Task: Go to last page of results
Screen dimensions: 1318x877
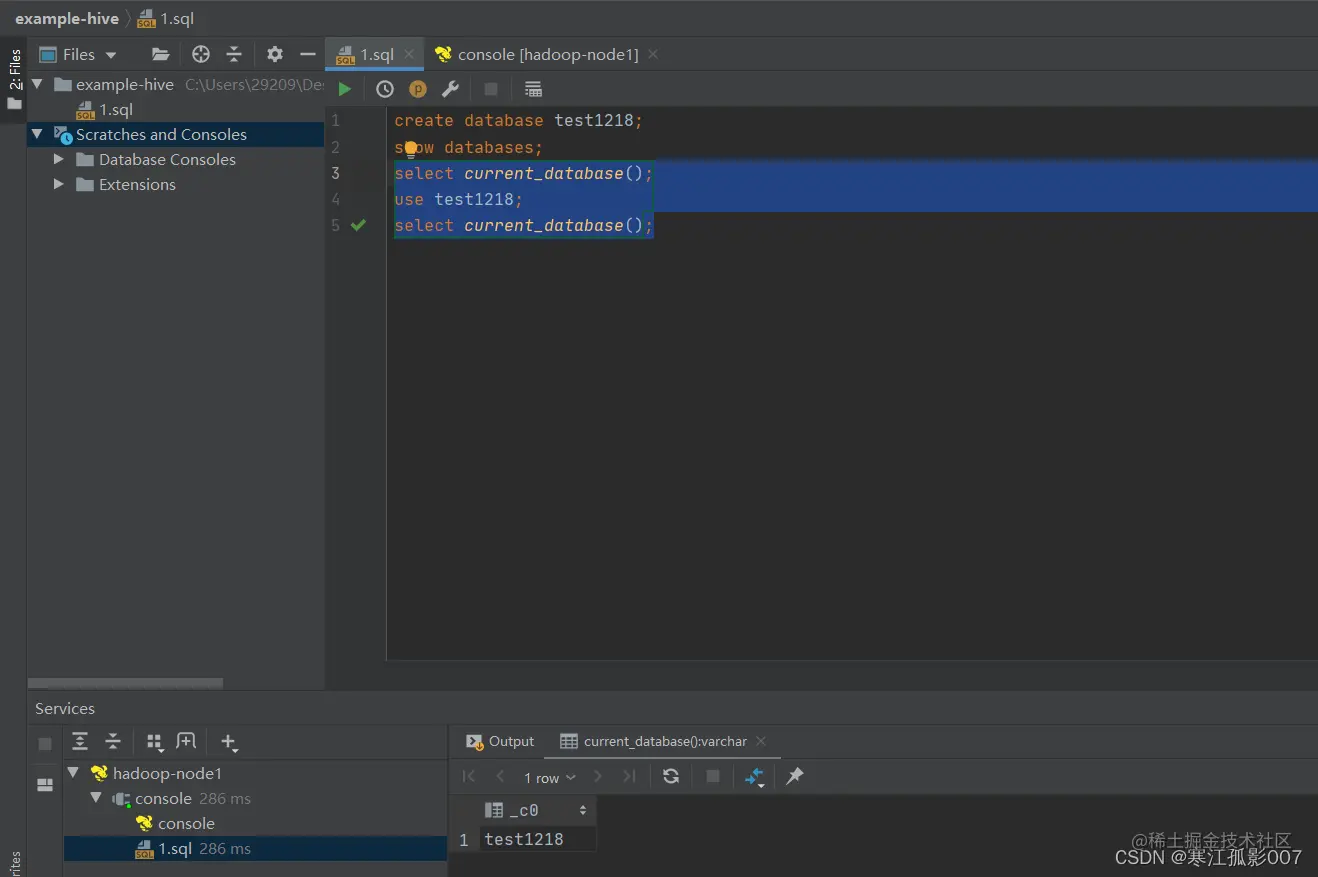Action: pos(629,776)
